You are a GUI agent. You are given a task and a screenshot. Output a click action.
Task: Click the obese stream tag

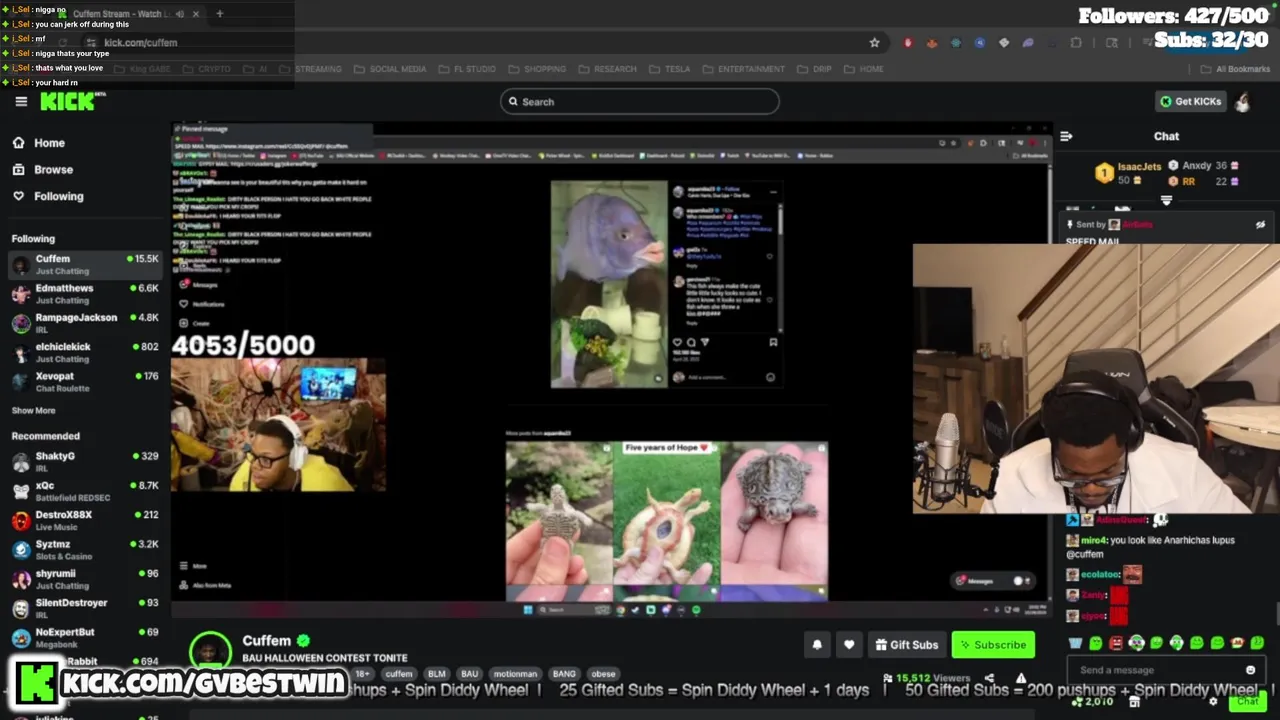tap(602, 674)
